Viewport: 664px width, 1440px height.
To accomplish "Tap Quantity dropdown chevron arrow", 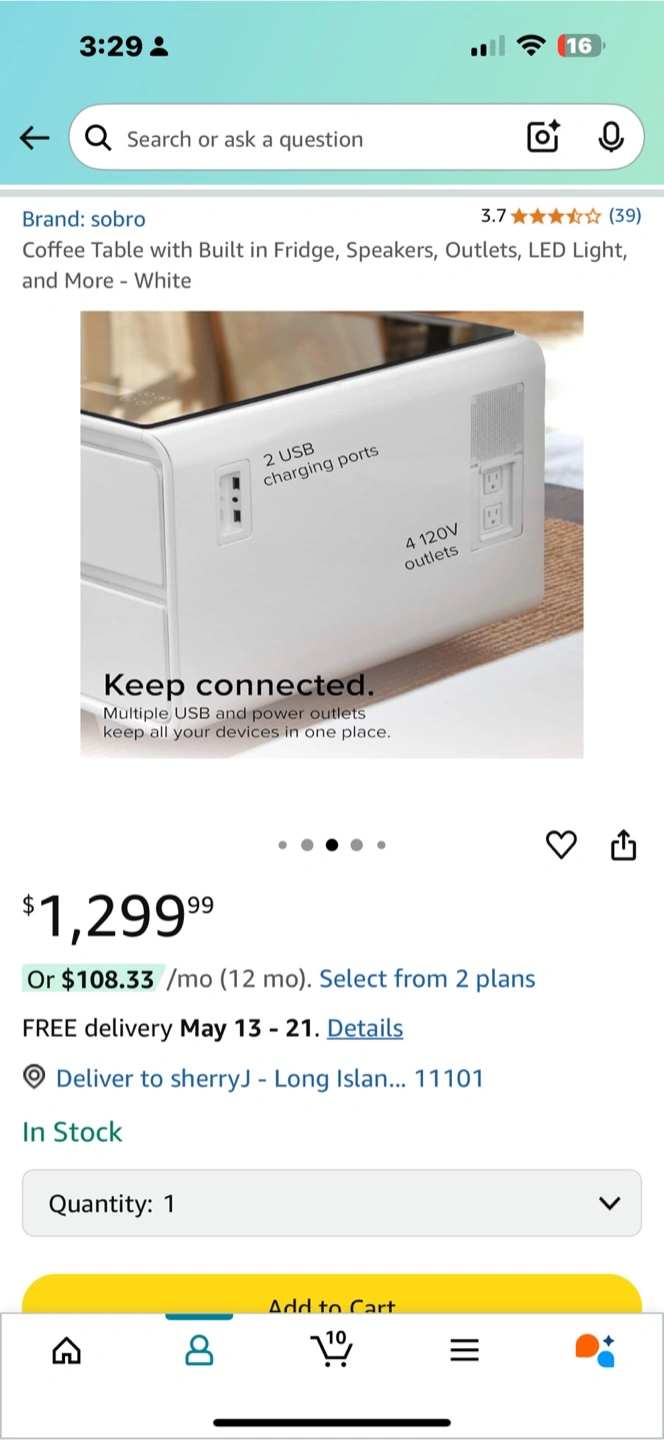I will coord(609,1203).
